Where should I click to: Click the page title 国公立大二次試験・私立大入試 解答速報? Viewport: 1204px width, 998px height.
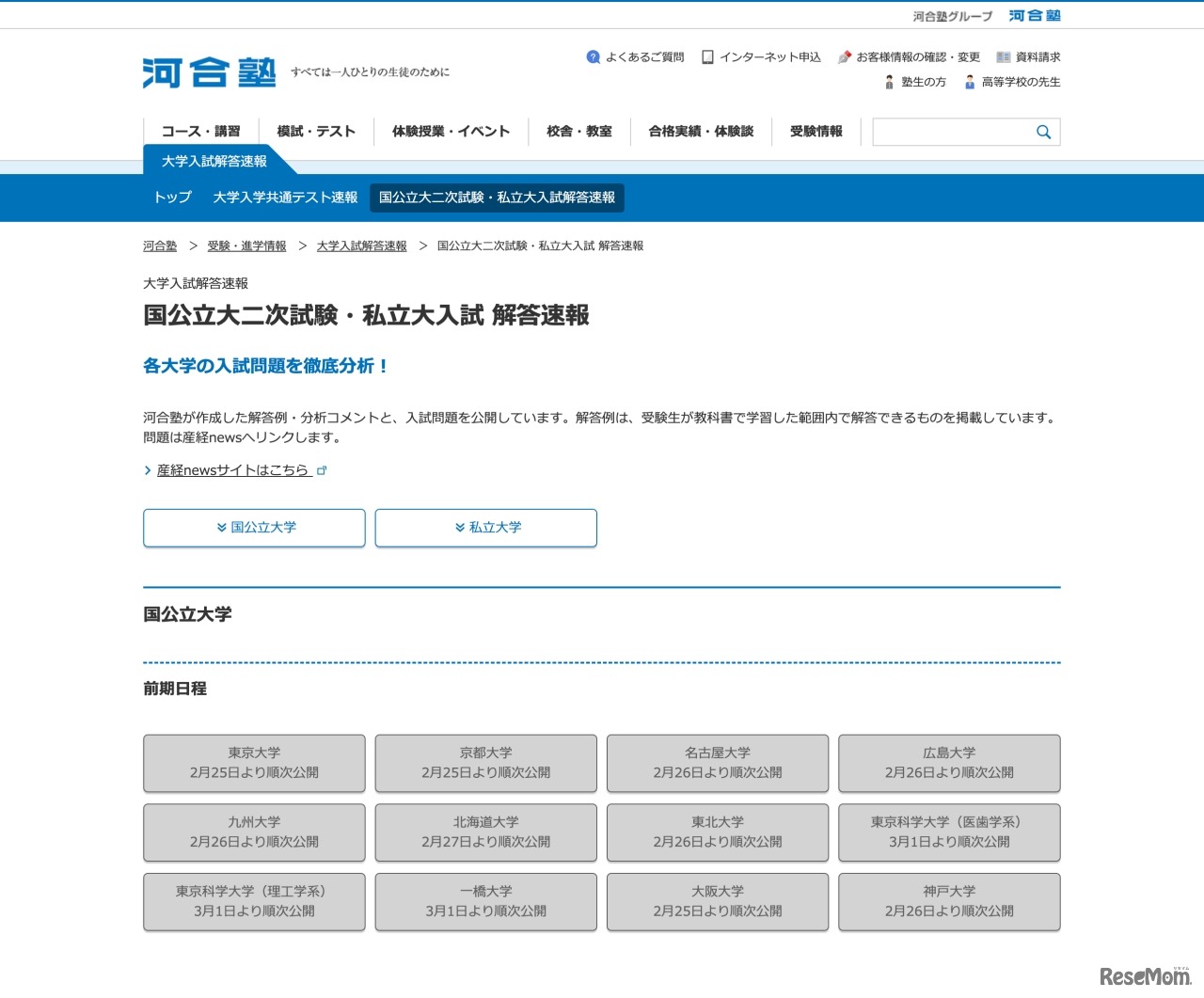(x=366, y=315)
